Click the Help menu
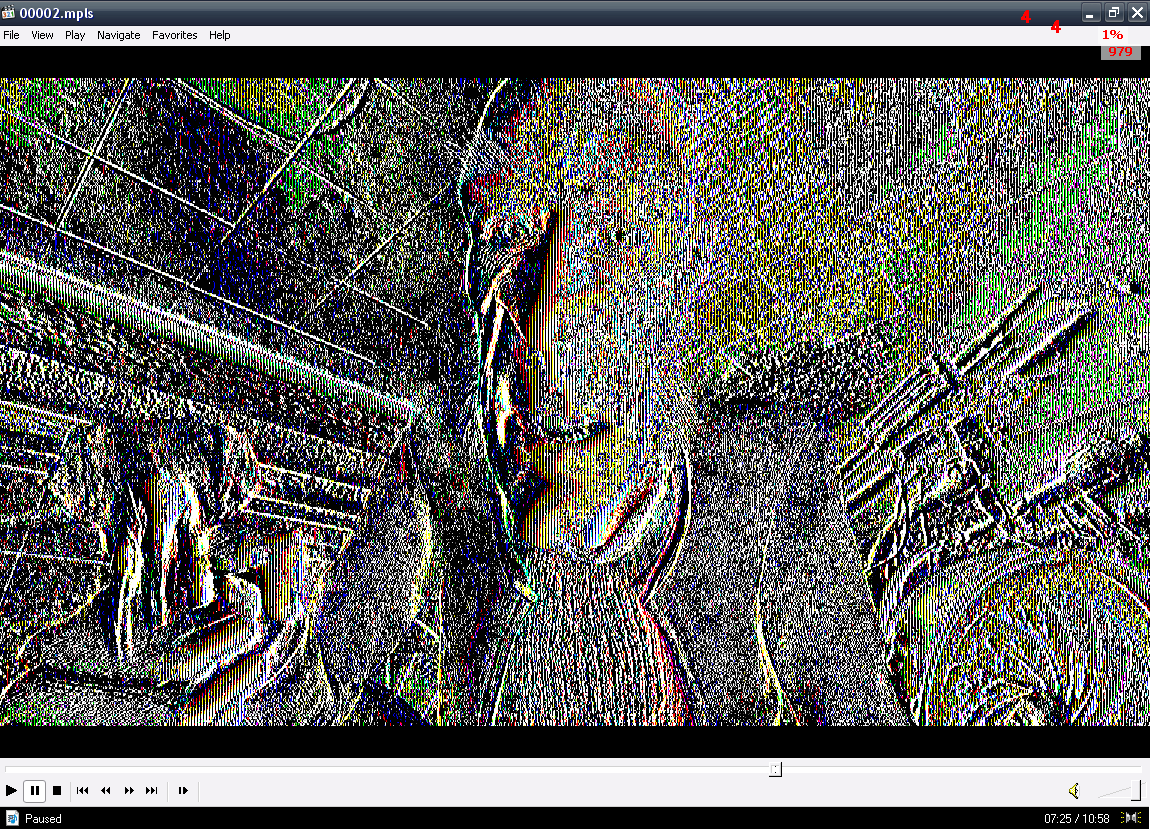The width and height of the screenshot is (1150, 829). click(x=219, y=35)
